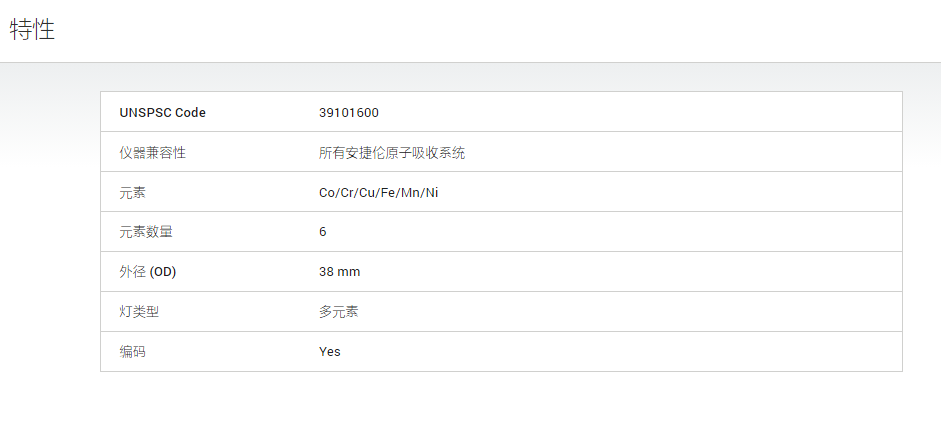941x431 pixels.
Task: Click 所有安捷伦原子吸收系统 text
Action: click(x=392, y=152)
